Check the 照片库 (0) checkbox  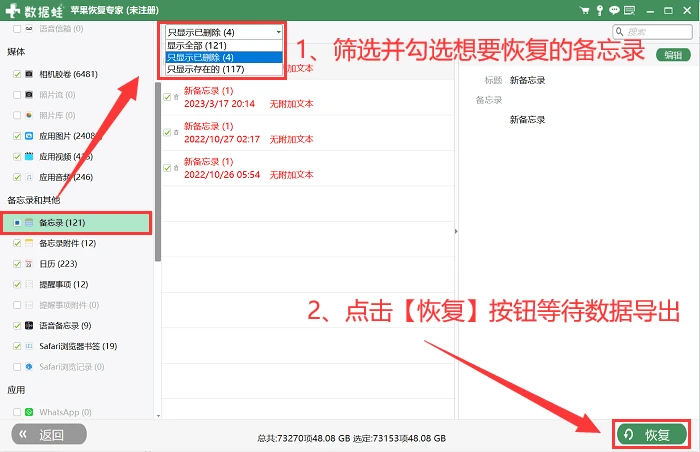(x=17, y=115)
